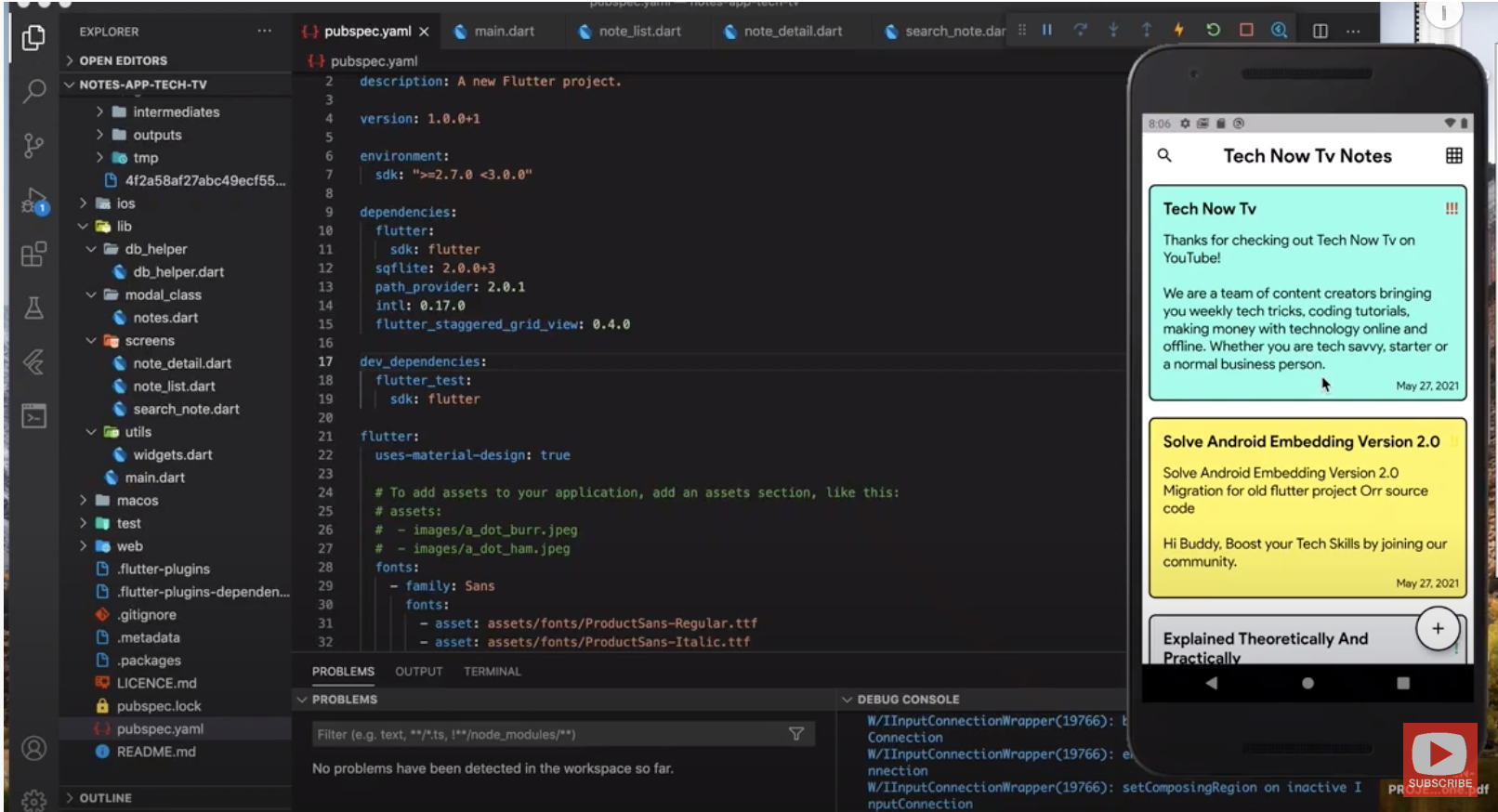Expand the OUTLINE section

coord(105,797)
